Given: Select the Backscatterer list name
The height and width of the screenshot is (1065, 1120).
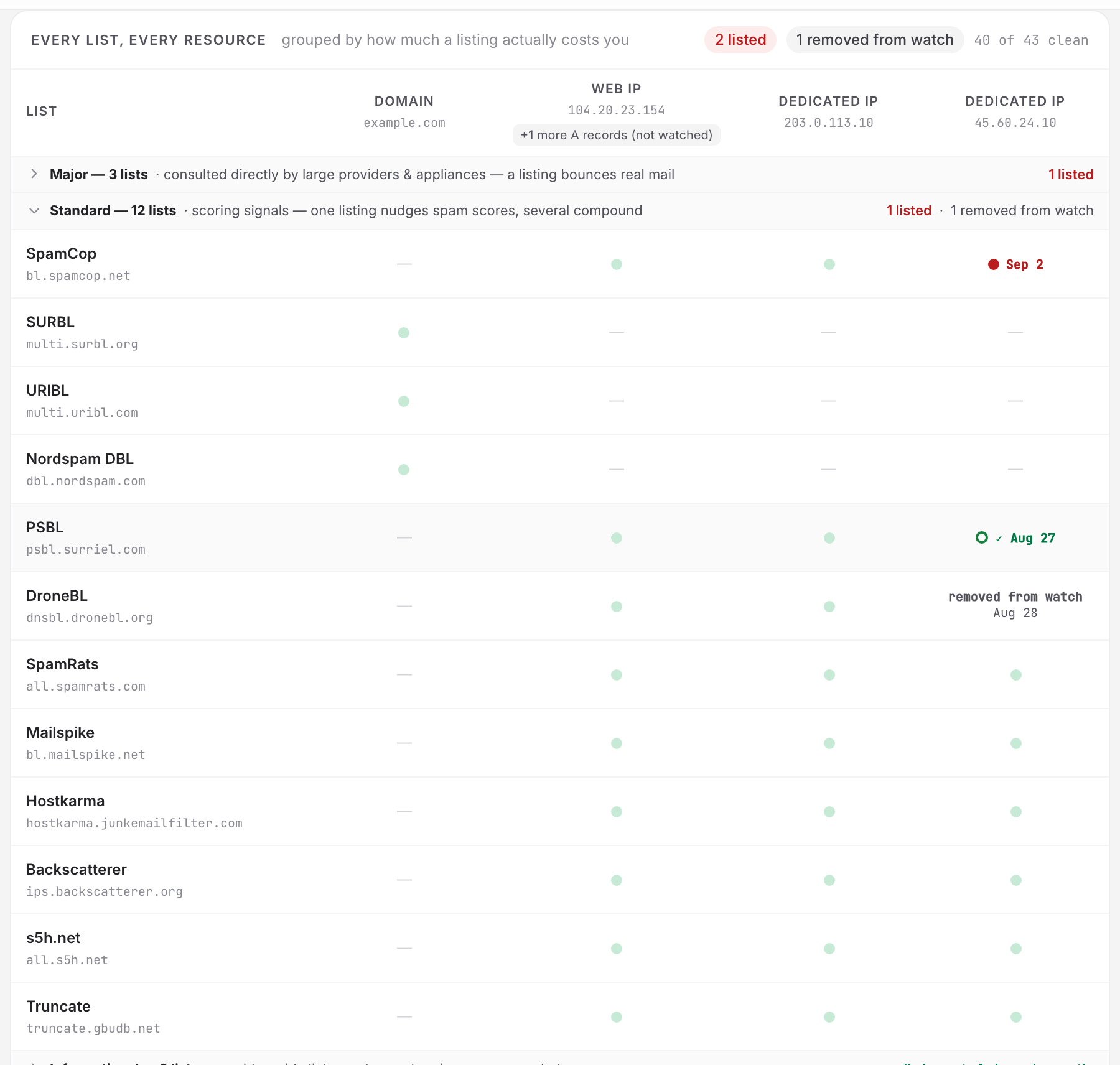Looking at the screenshot, I should coord(77,870).
